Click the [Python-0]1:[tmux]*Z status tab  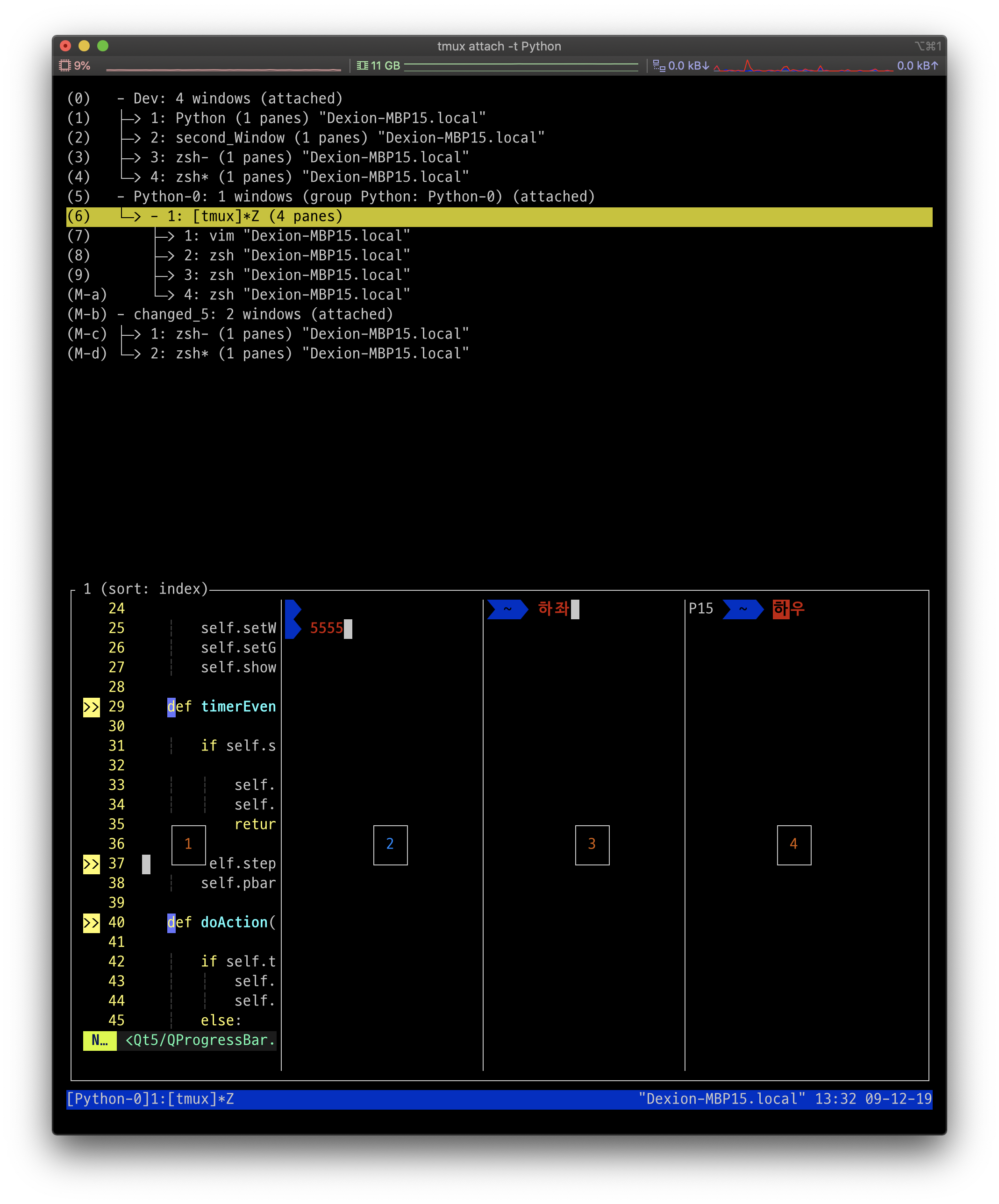pos(150,1099)
